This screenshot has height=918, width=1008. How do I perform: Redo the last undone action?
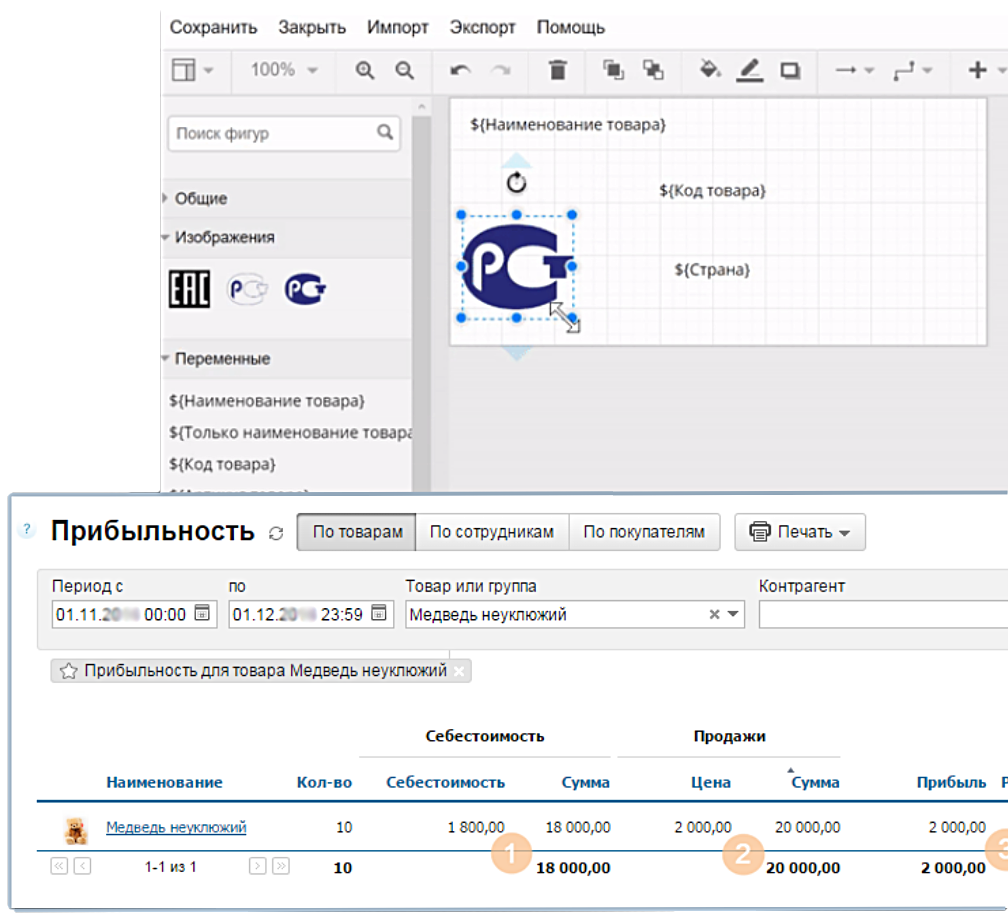coord(501,69)
